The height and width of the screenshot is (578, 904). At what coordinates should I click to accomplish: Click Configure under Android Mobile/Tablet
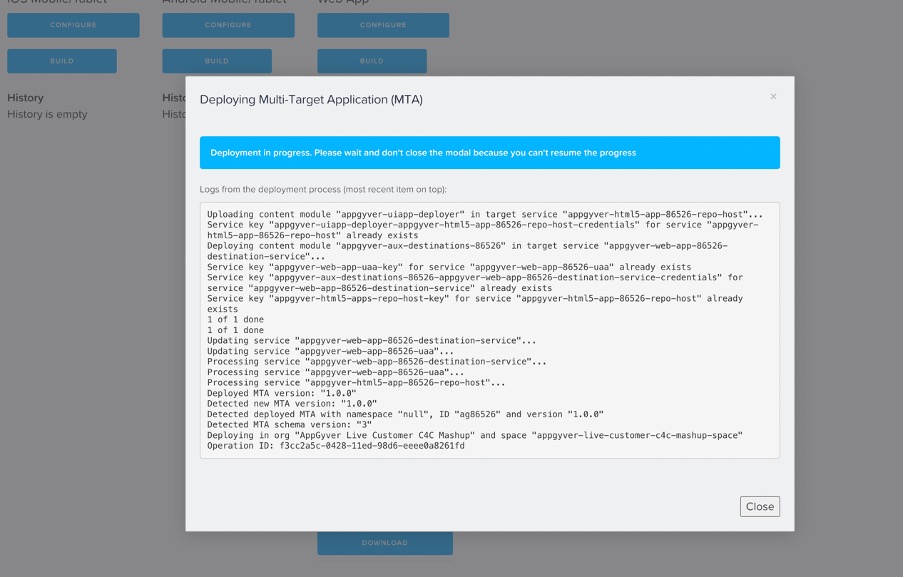[228, 25]
